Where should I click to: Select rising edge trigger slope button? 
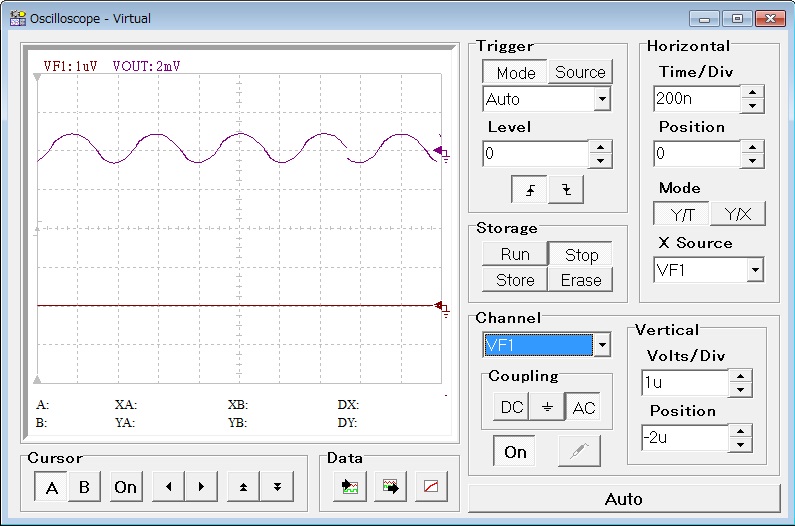[x=529, y=190]
